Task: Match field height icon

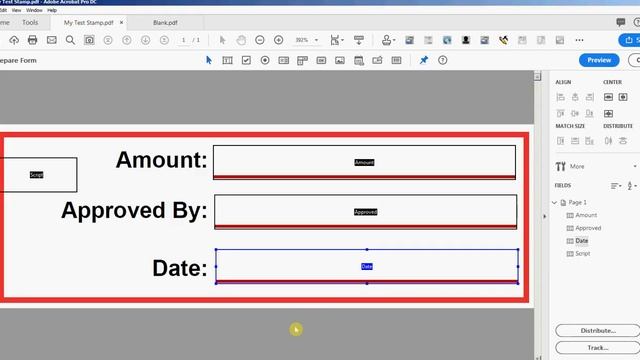Action: click(x=560, y=141)
